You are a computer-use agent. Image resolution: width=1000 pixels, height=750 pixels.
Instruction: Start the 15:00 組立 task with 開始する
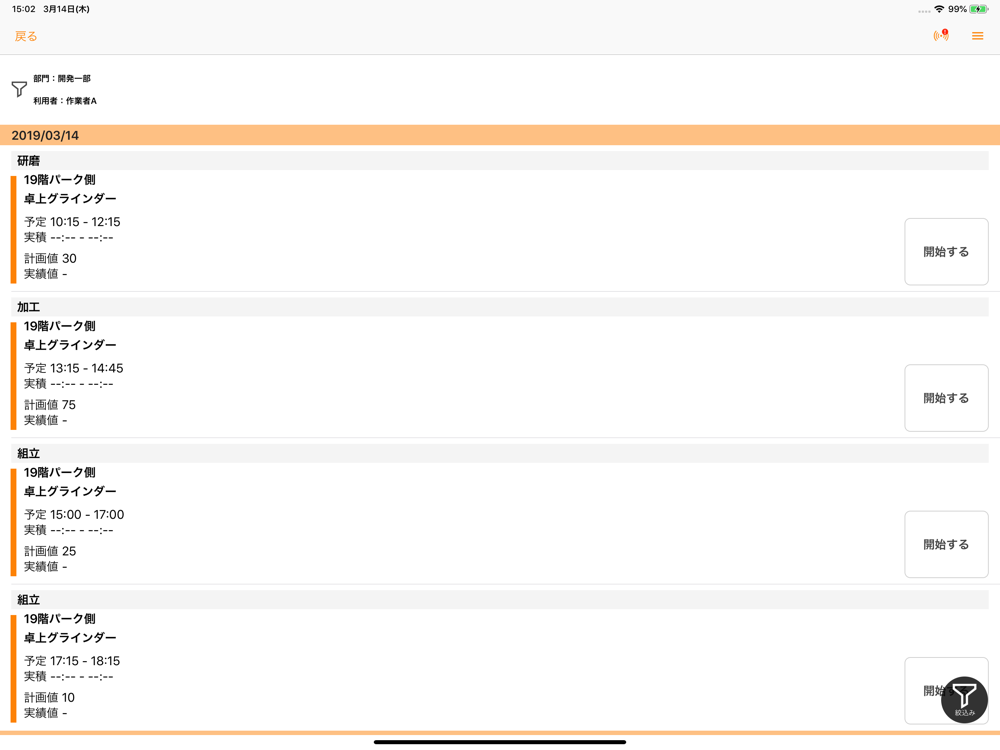(946, 545)
